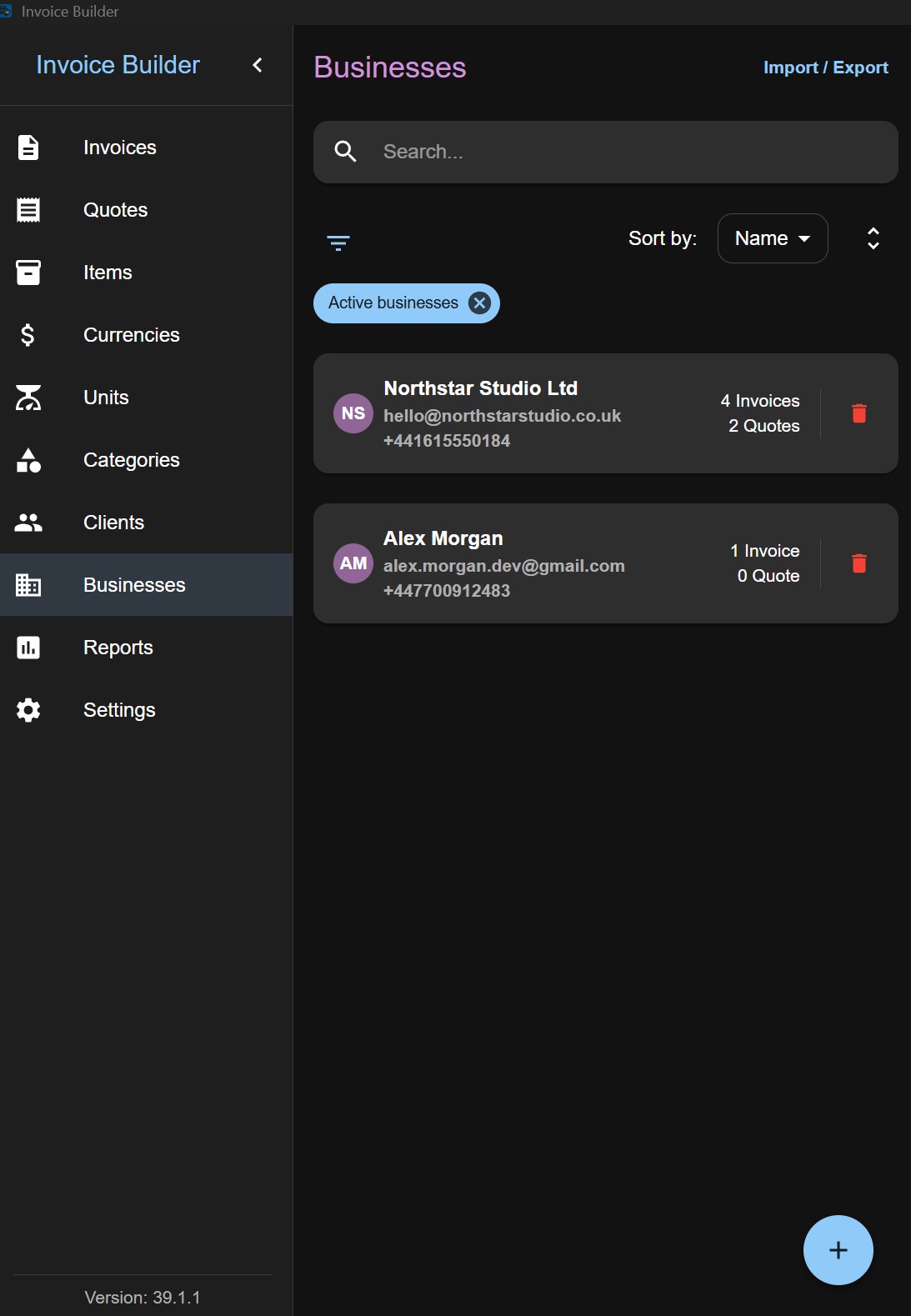This screenshot has width=911, height=1316.
Task: Select Currencies label in the sidebar
Action: click(132, 335)
